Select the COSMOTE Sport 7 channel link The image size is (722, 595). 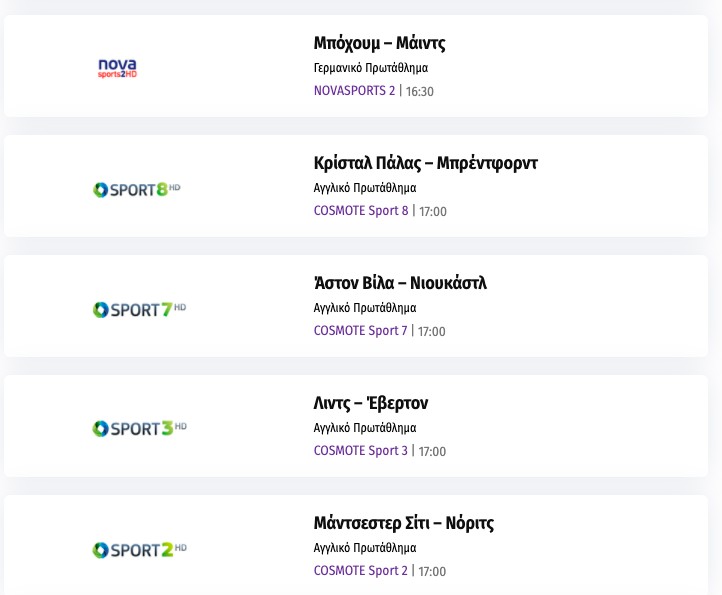[x=360, y=331]
